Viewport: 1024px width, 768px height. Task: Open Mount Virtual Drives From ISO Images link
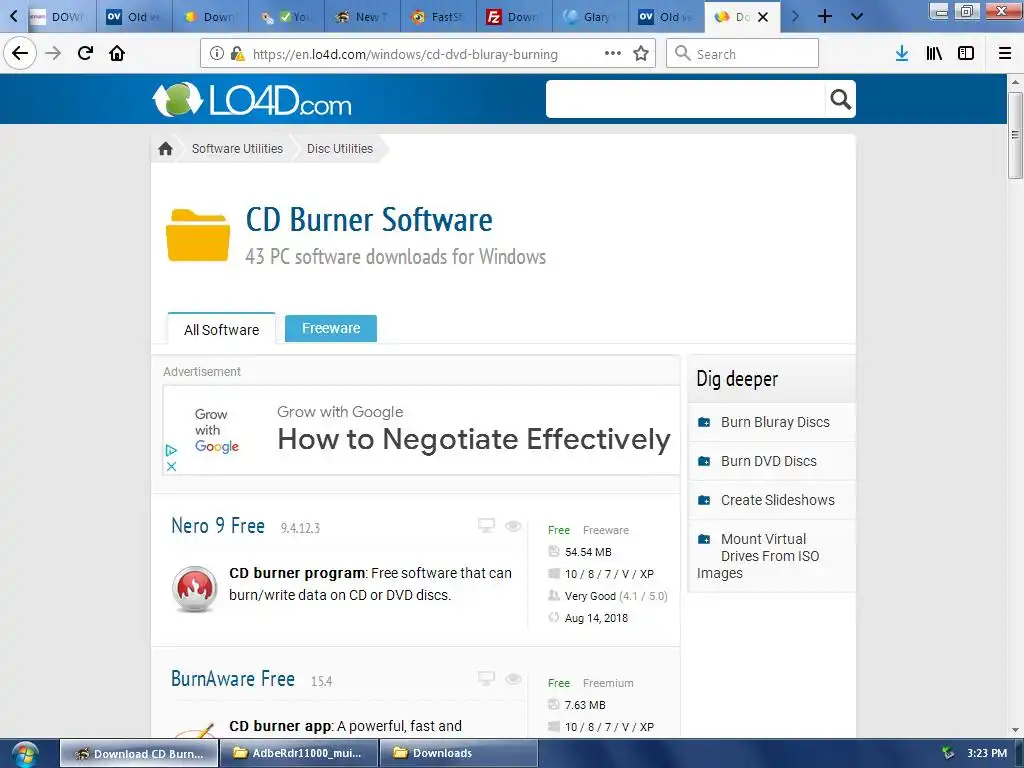tap(758, 556)
